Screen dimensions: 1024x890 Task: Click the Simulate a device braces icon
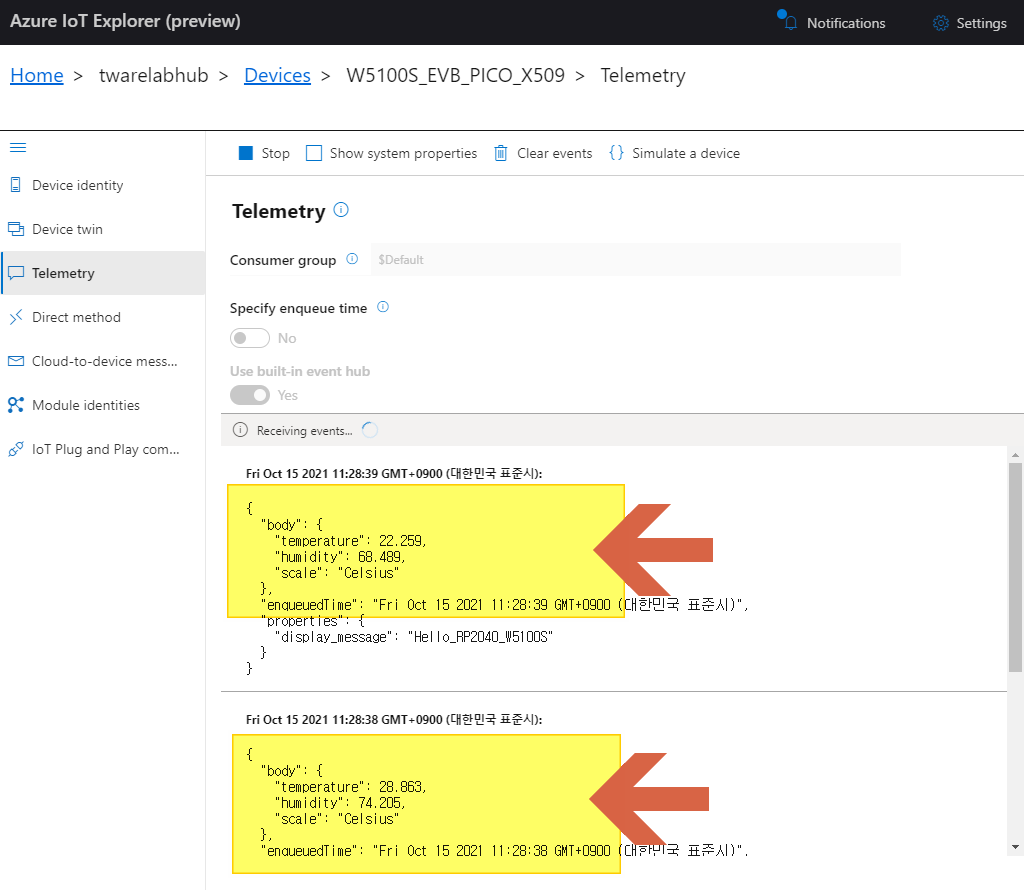616,153
